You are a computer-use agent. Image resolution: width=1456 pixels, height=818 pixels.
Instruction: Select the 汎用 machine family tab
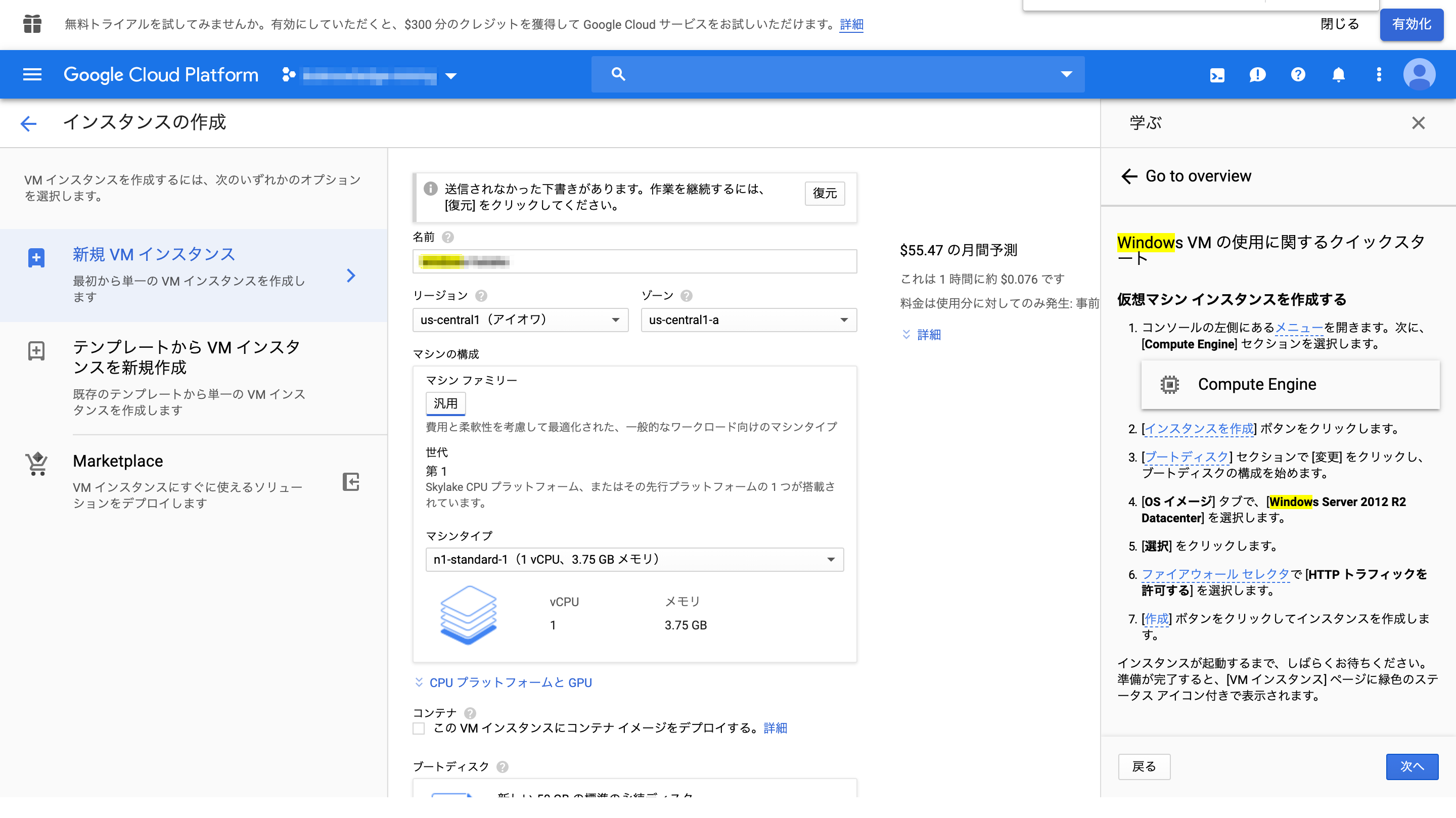[445, 403]
